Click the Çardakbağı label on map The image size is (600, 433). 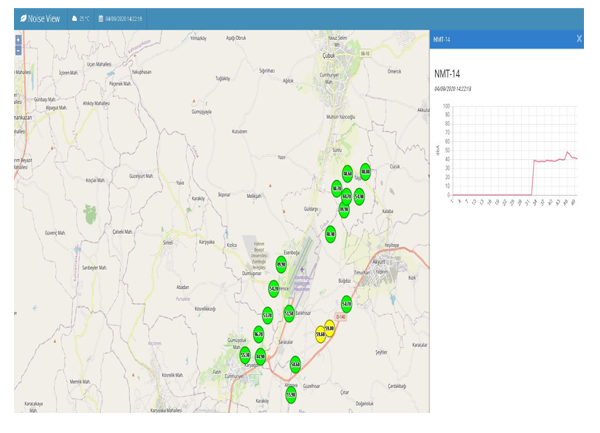tap(397, 386)
